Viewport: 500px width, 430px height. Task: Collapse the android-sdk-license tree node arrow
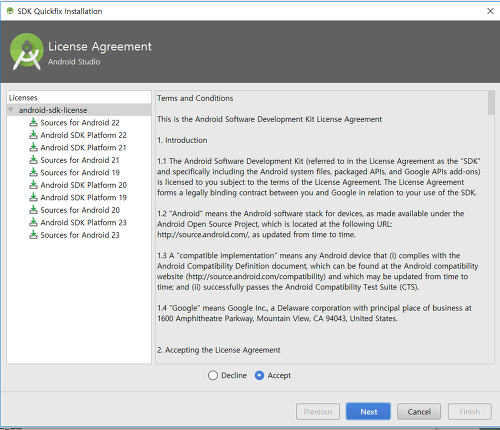pos(11,110)
